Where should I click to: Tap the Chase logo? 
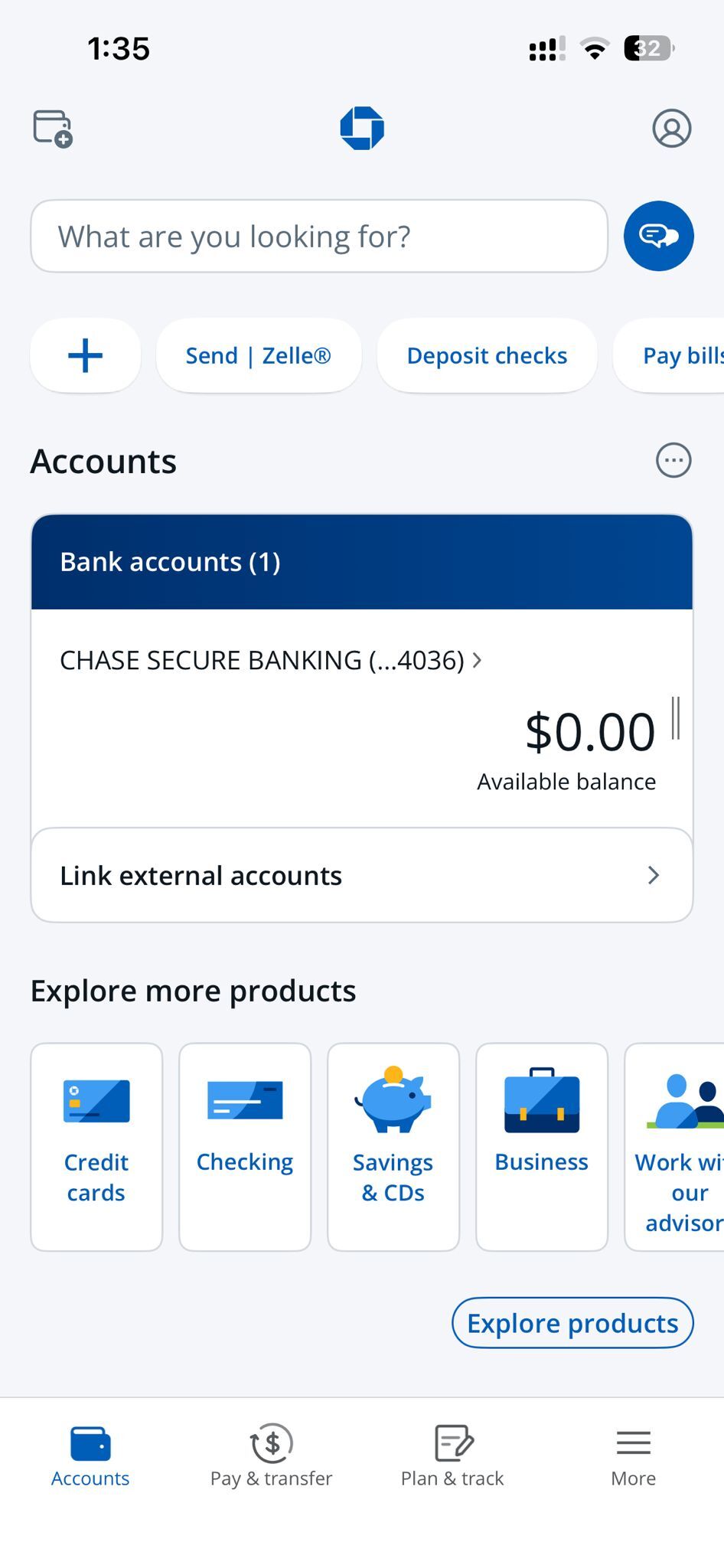(x=362, y=128)
